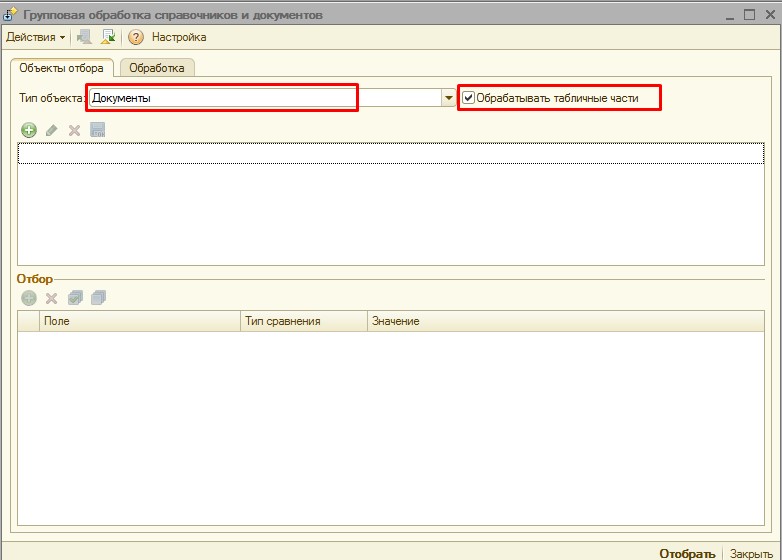The height and width of the screenshot is (560, 782).
Task: Select the Объекты отбора tab
Action: [61, 68]
